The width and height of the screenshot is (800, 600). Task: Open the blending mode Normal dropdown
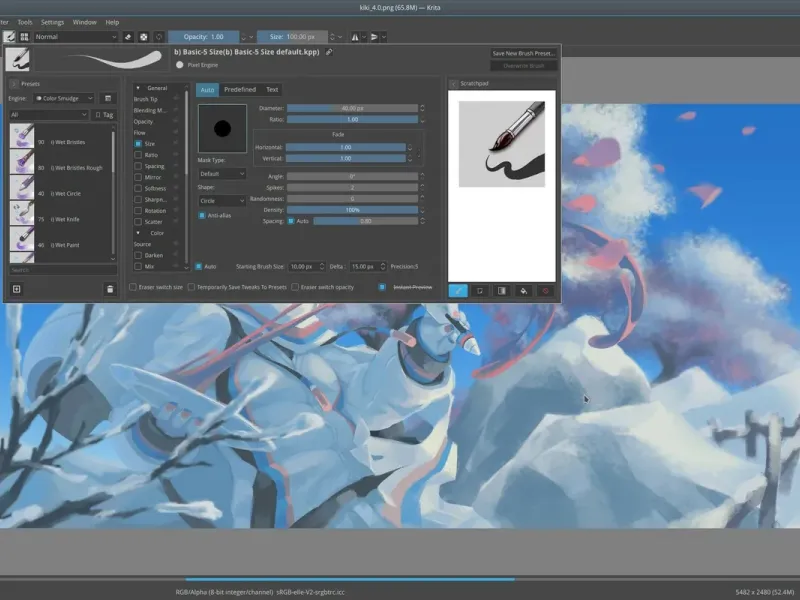point(75,37)
